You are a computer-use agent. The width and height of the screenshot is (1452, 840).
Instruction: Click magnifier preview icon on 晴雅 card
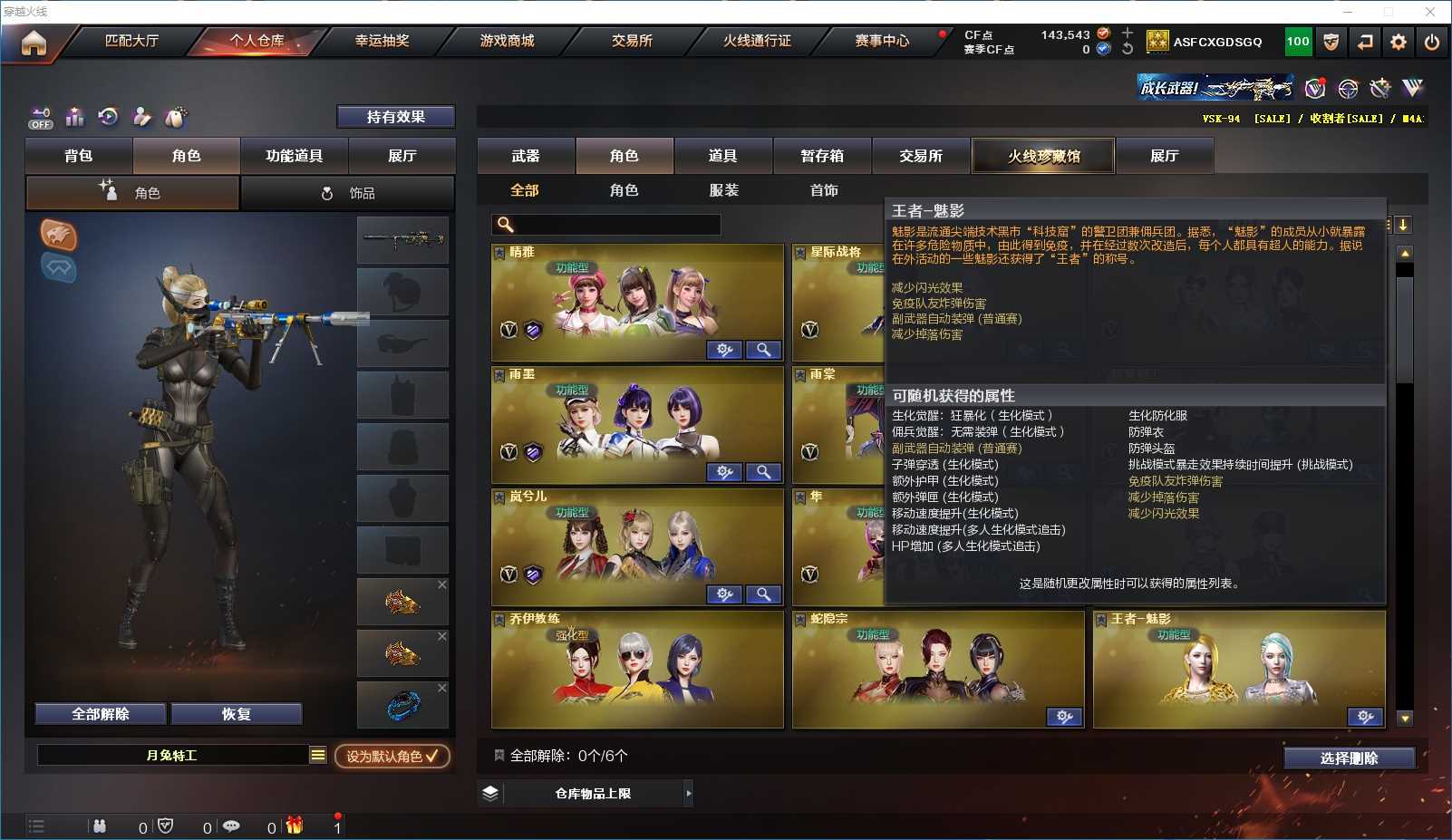763,350
